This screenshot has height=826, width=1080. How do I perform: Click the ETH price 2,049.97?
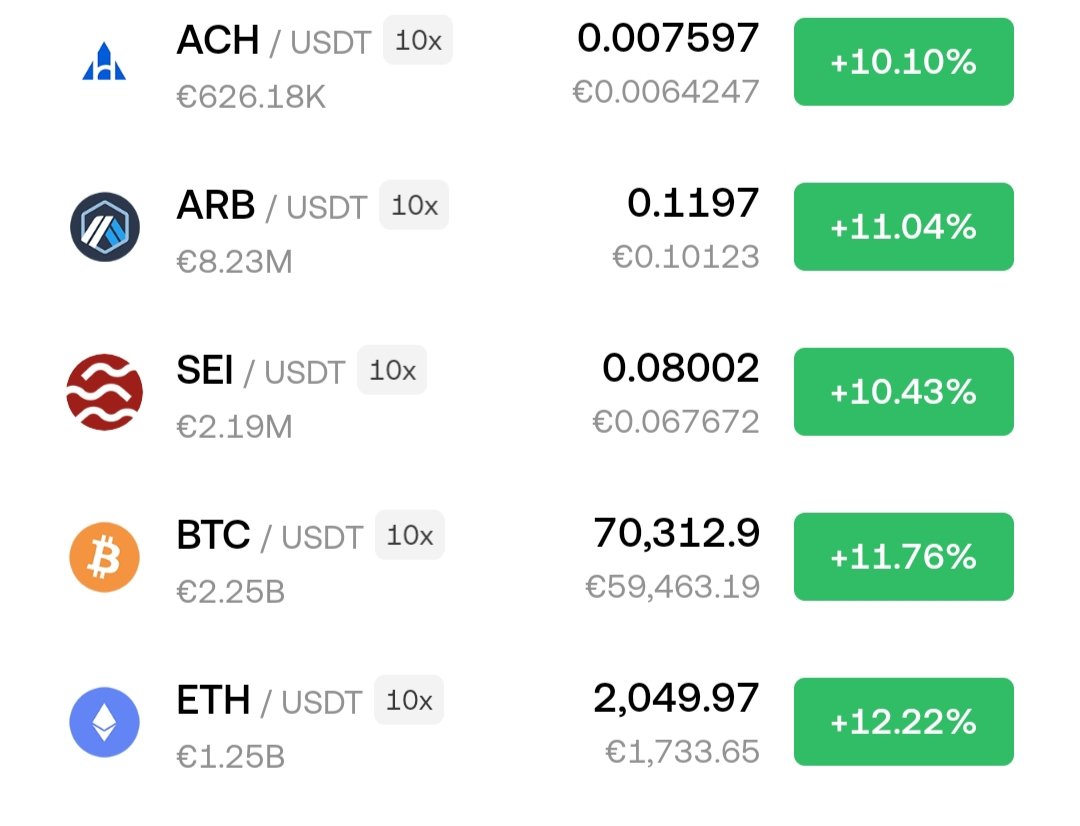pos(677,699)
